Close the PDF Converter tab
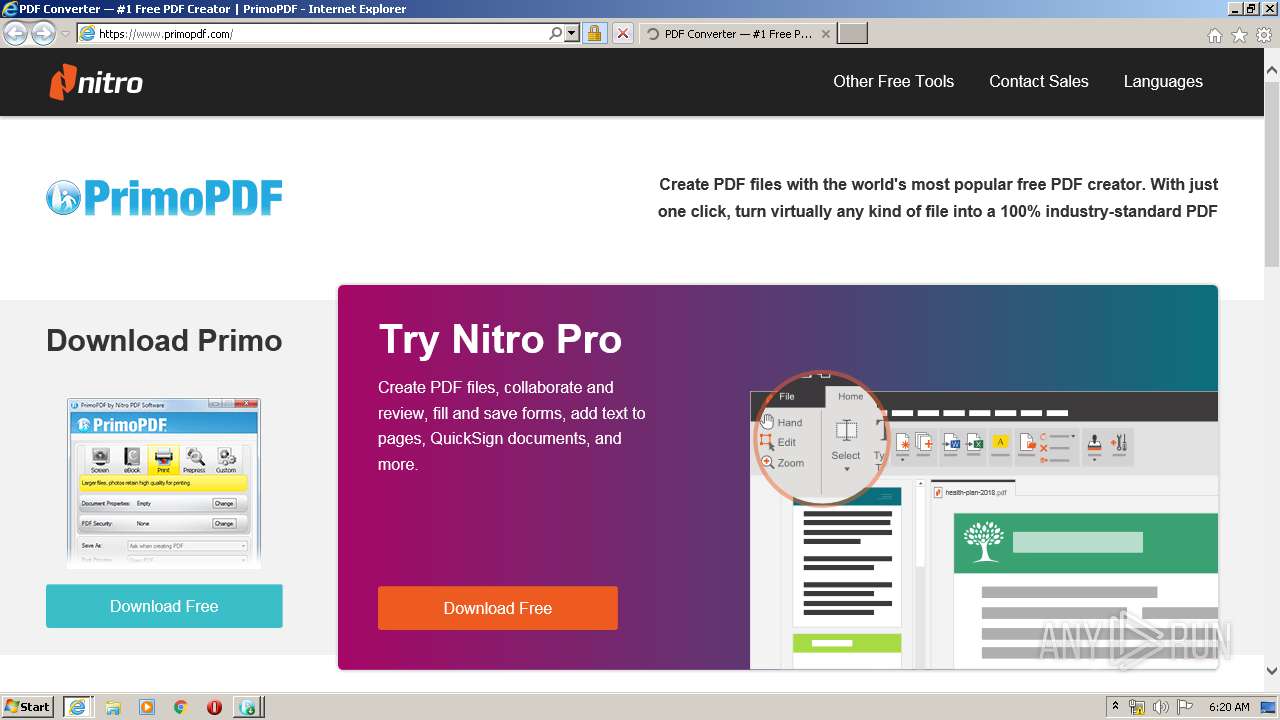1280x720 pixels. tap(825, 34)
